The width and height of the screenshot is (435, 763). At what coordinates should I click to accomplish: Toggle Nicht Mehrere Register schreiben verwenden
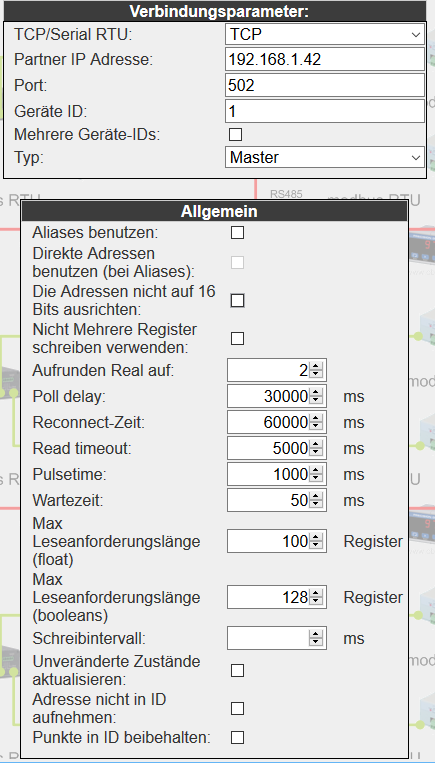pos(237,339)
